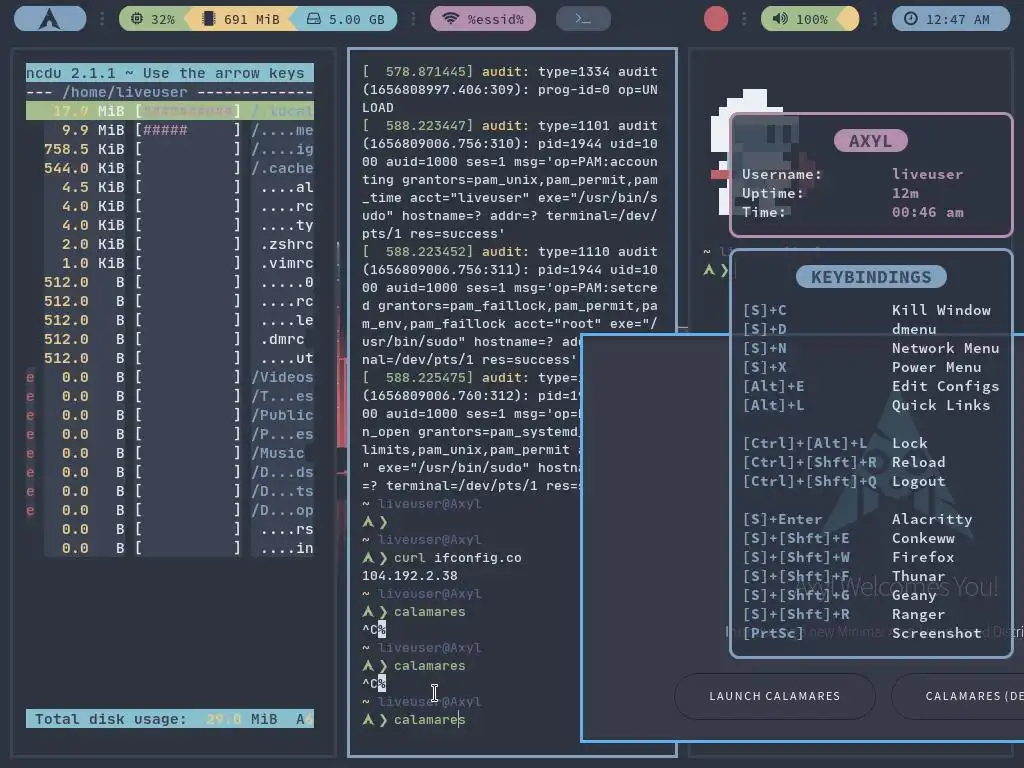
Task: Select the 758.5 KiB ncdu entry
Action: (x=170, y=149)
